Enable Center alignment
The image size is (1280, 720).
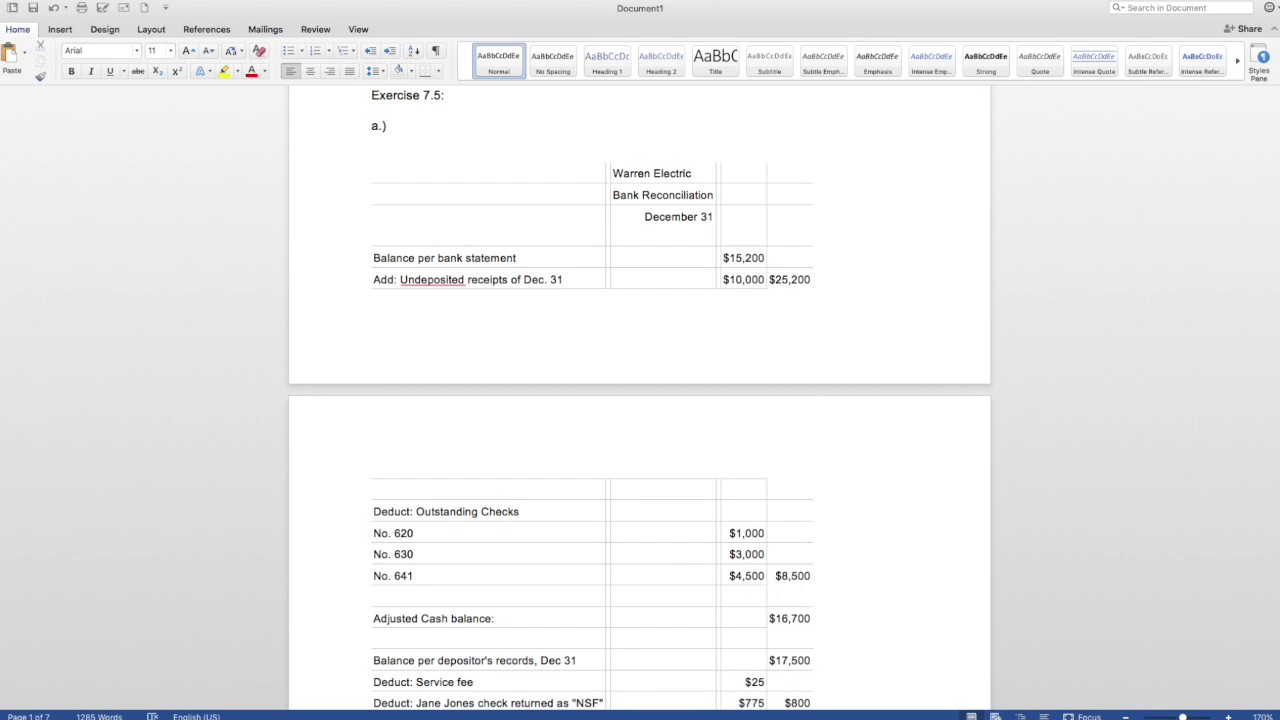click(310, 72)
